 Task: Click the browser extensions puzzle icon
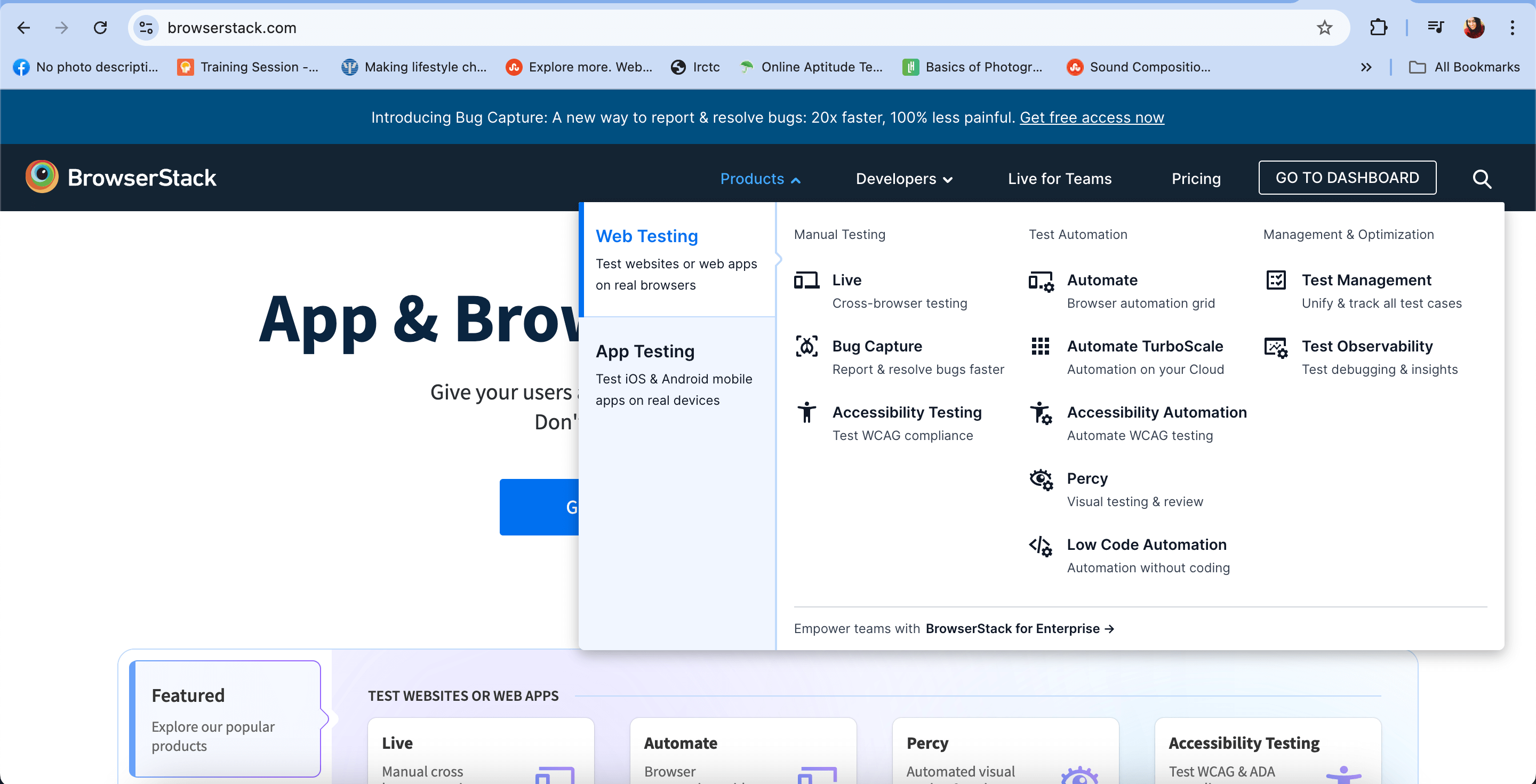1379,27
